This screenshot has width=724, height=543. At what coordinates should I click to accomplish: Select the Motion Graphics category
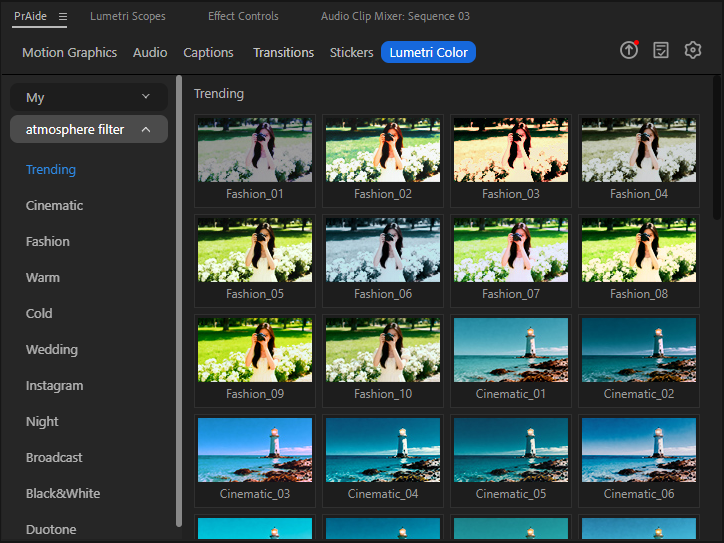(69, 52)
